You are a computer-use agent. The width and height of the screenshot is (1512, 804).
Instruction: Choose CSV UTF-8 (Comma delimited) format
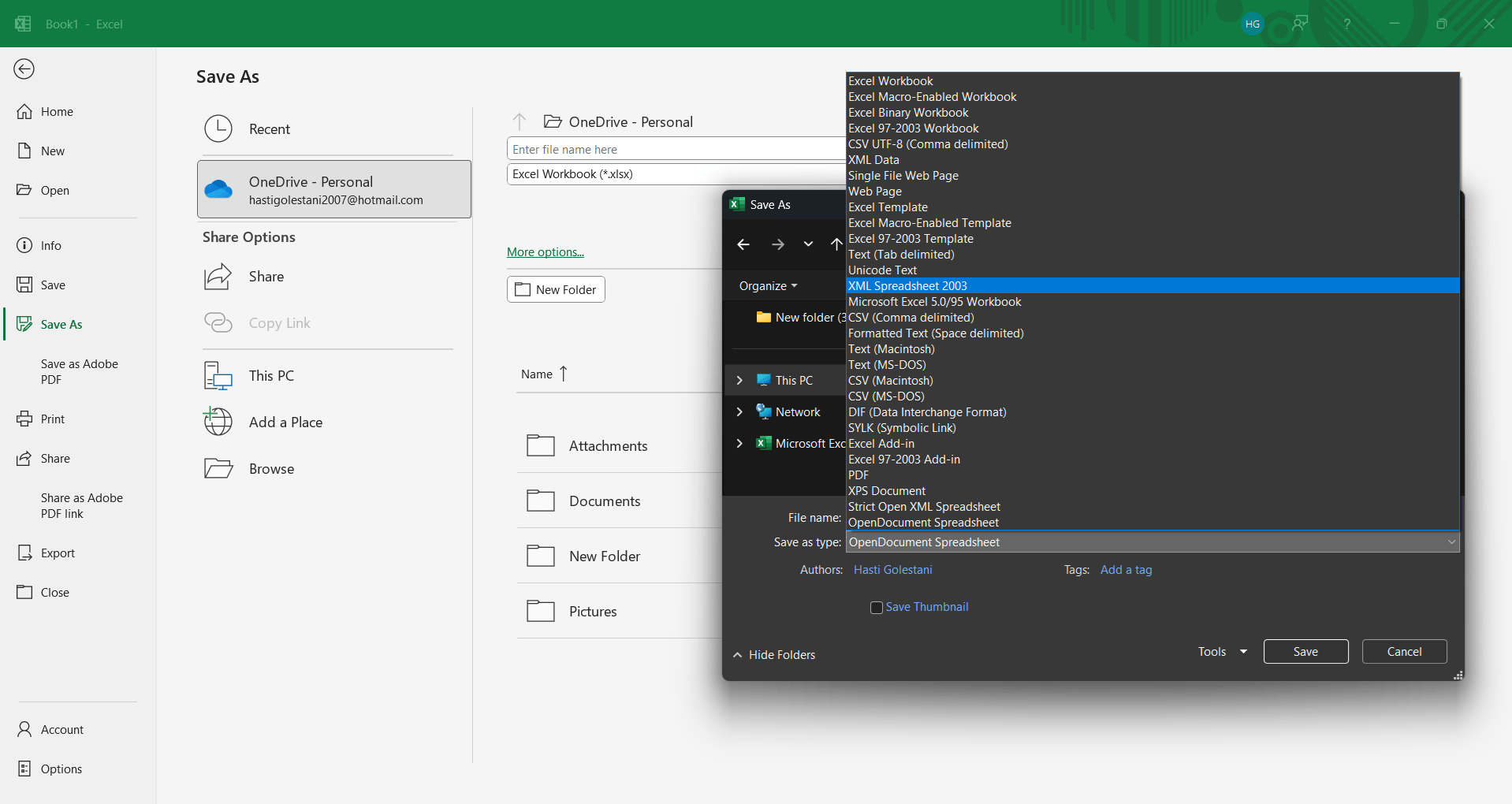928,144
